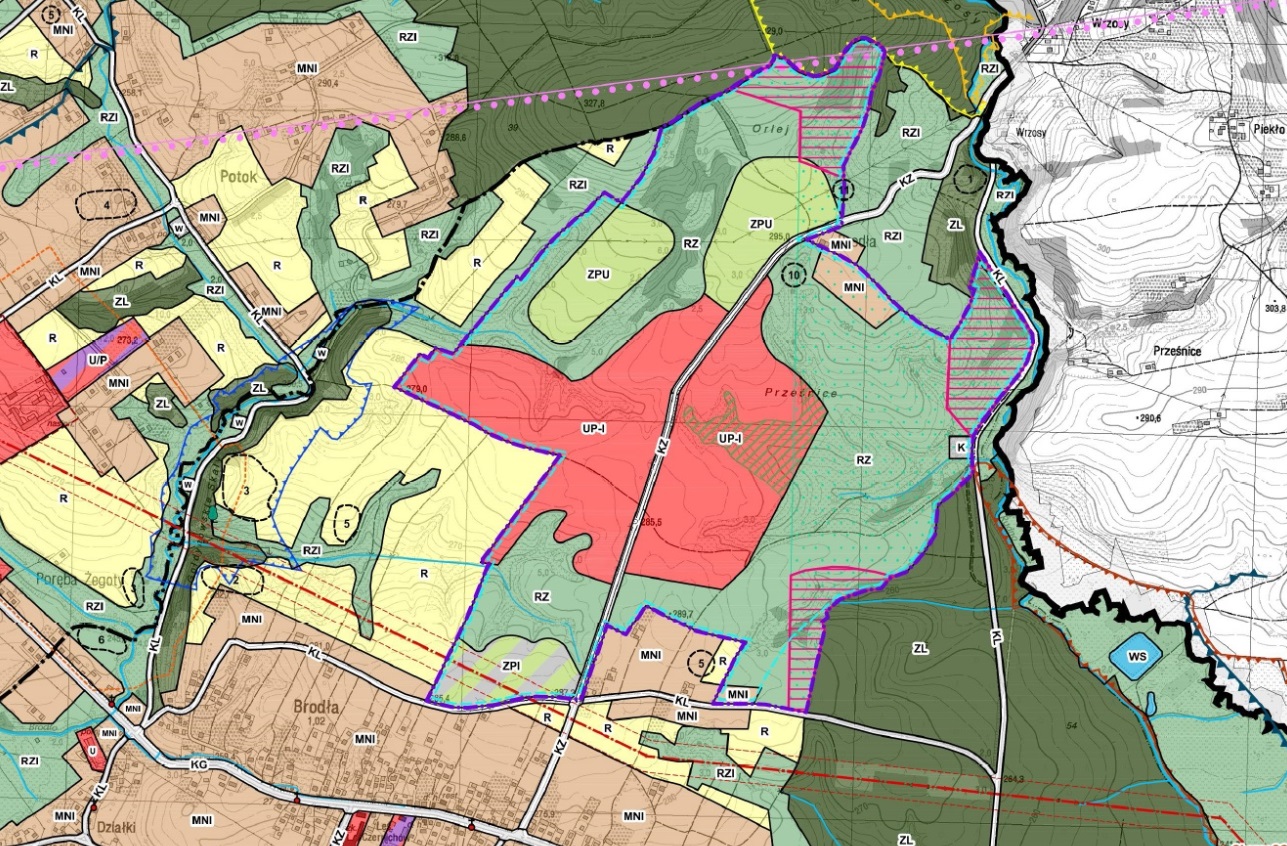Select the boxed K symbol by the road
1287x846 pixels.
click(960, 448)
